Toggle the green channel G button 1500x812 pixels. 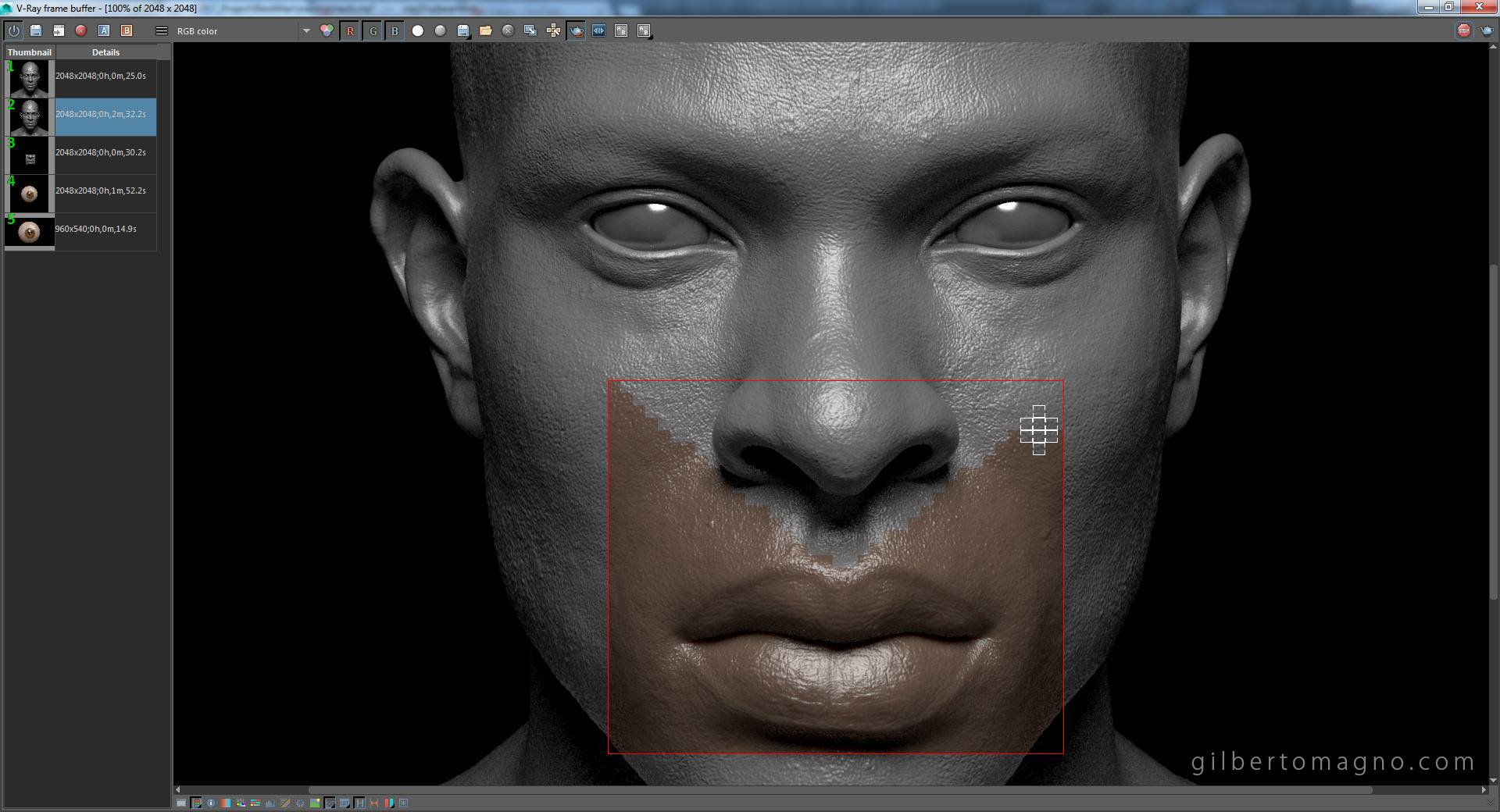click(373, 30)
